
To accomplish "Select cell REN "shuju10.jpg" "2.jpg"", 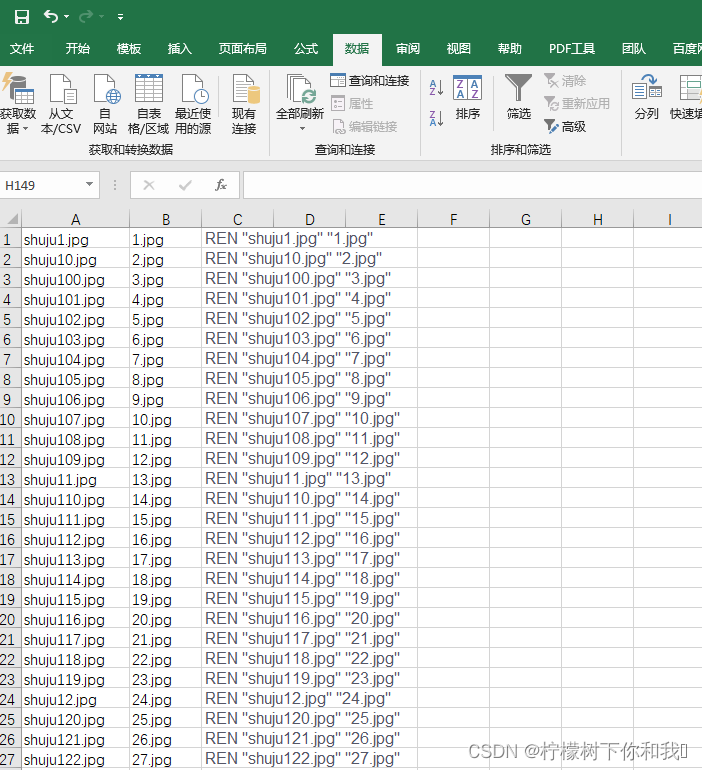I will [x=294, y=259].
